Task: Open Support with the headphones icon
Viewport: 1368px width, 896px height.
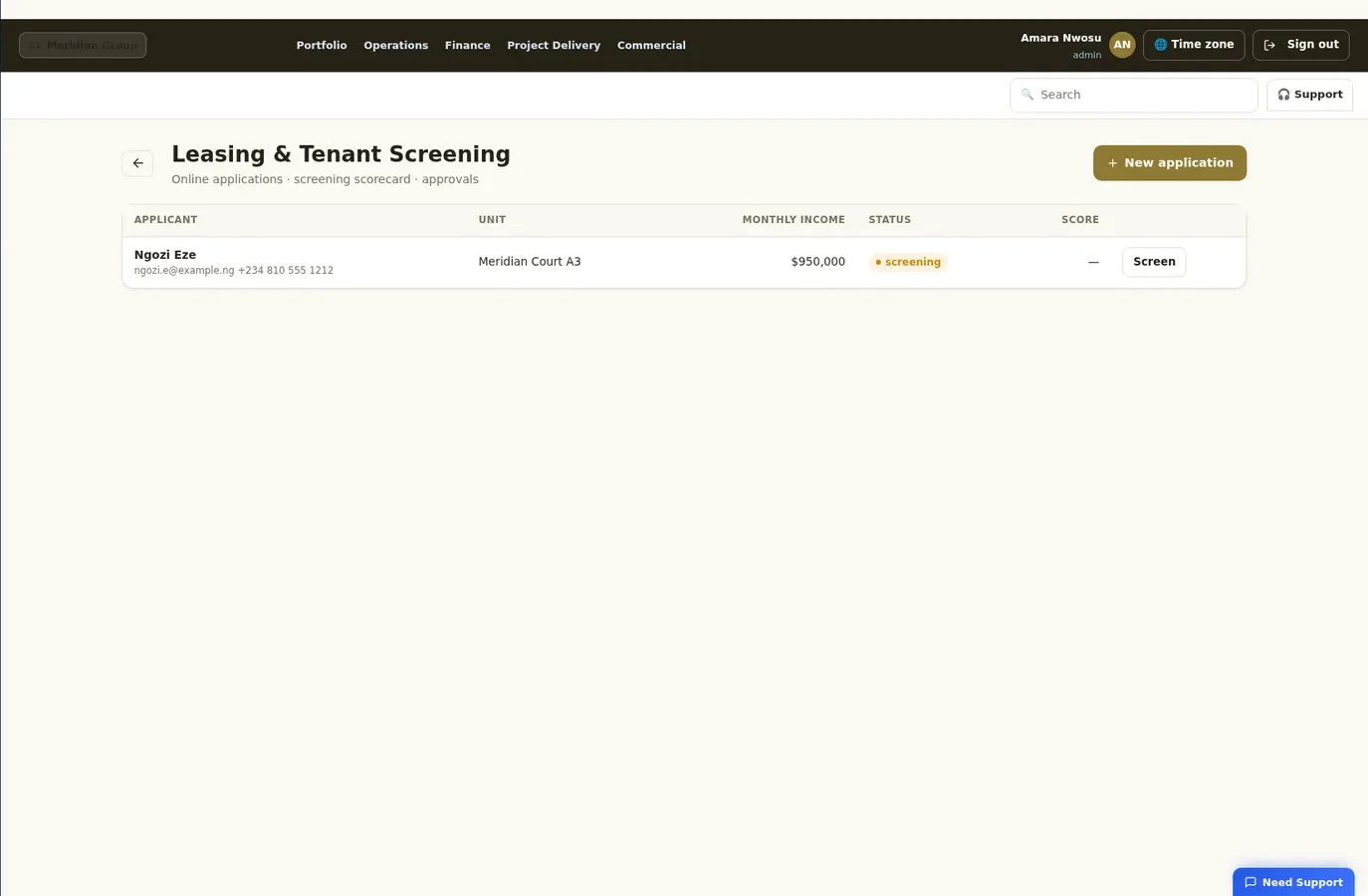Action: (1309, 95)
